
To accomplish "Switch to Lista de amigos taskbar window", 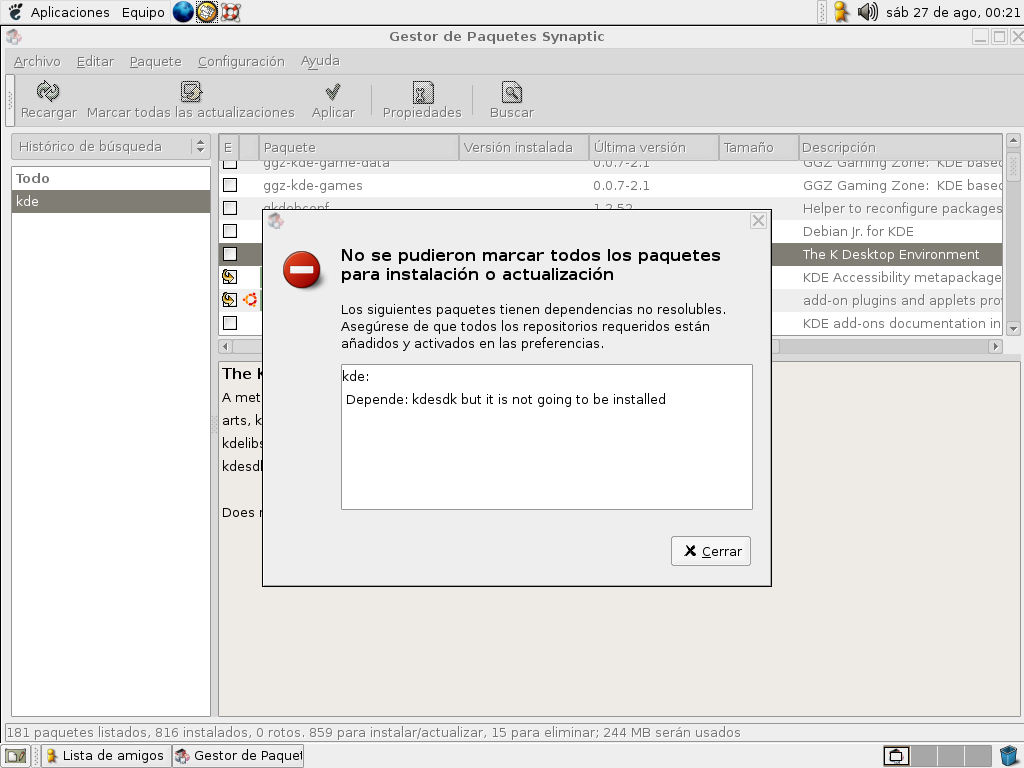I will 106,756.
